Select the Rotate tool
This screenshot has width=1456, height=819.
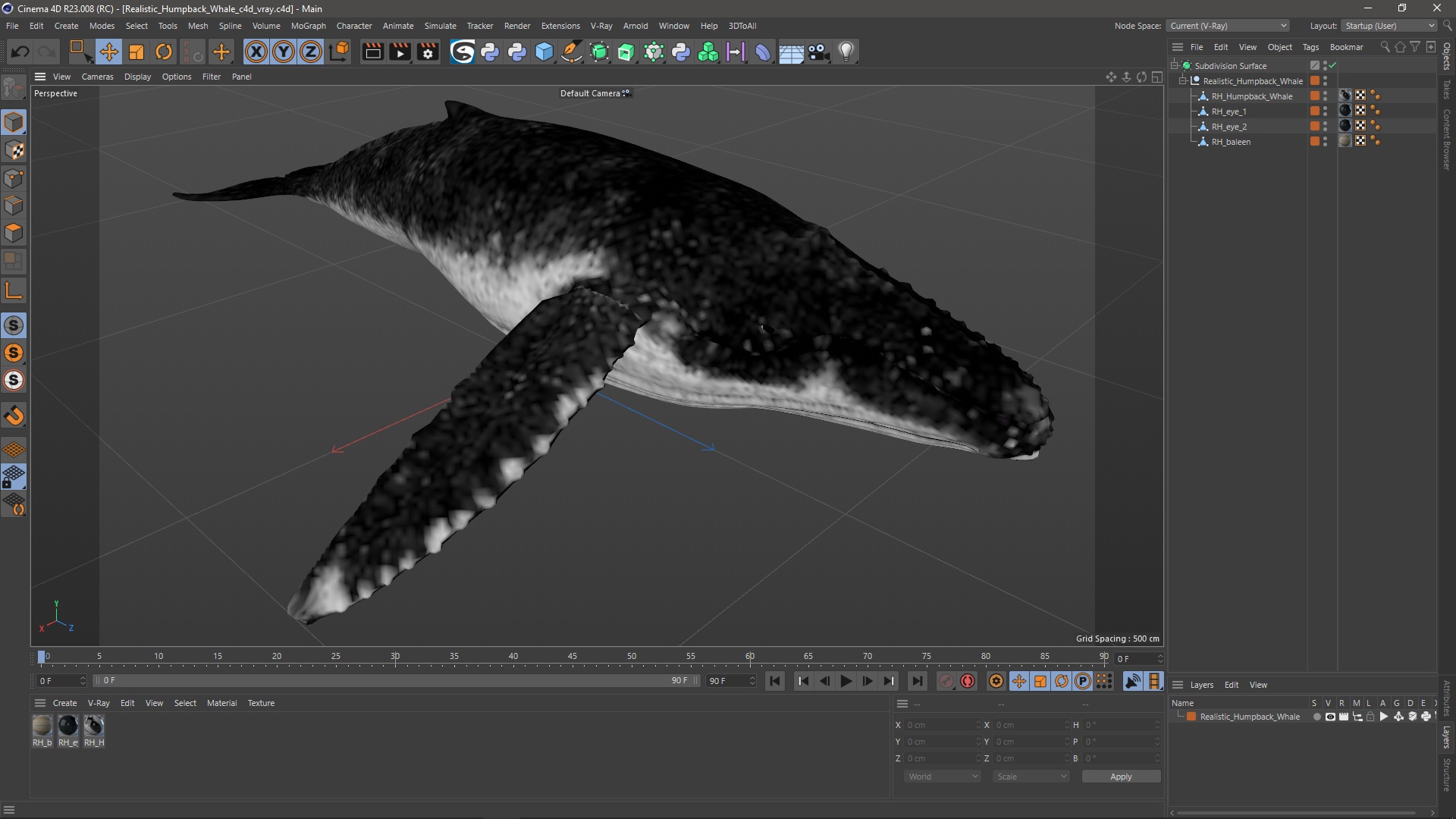click(x=164, y=52)
